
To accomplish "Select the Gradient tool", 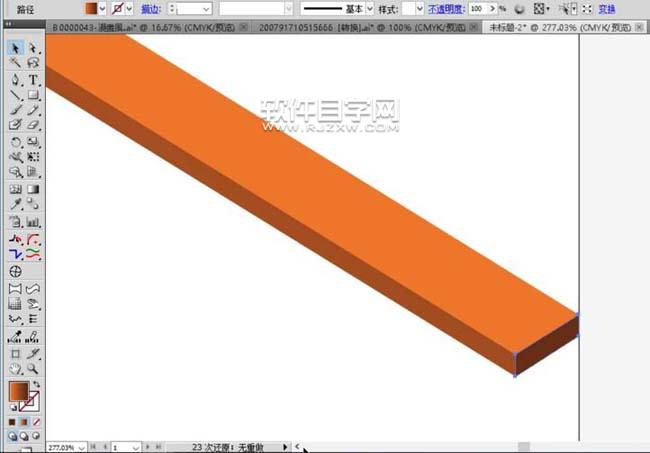I will click(x=33, y=189).
